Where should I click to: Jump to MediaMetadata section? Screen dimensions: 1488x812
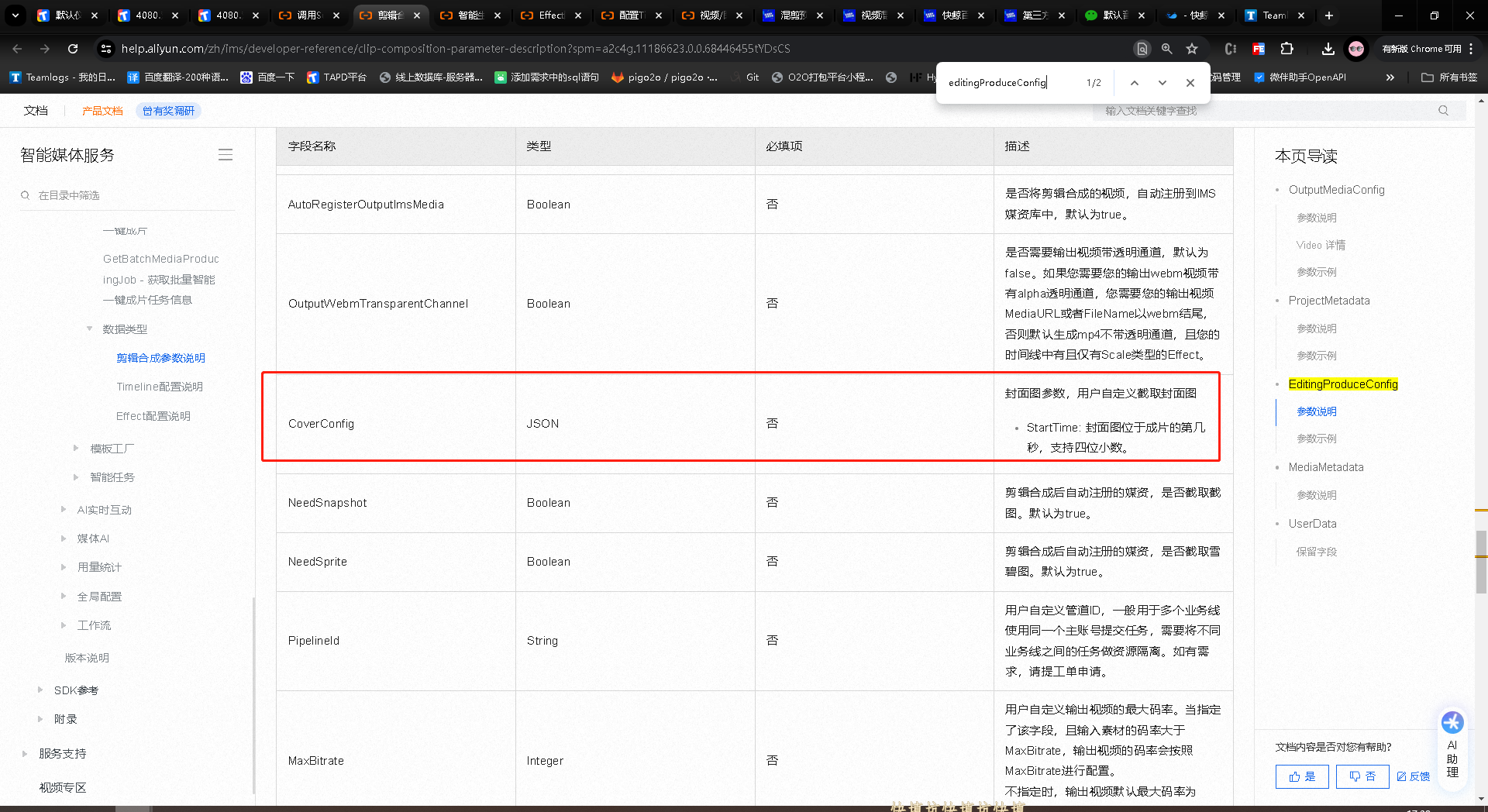[1326, 467]
